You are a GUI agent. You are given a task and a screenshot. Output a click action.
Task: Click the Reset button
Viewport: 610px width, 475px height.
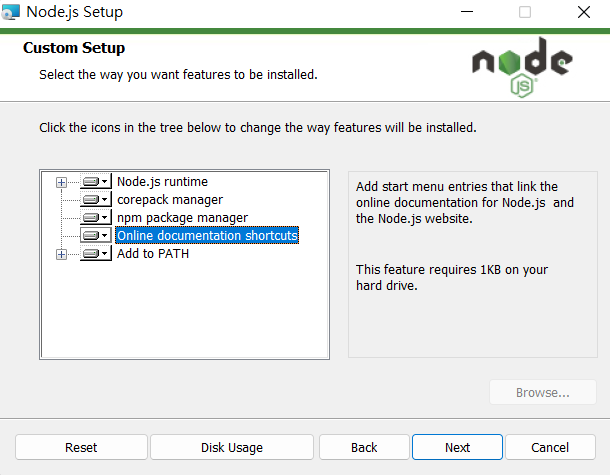pyautogui.click(x=81, y=447)
